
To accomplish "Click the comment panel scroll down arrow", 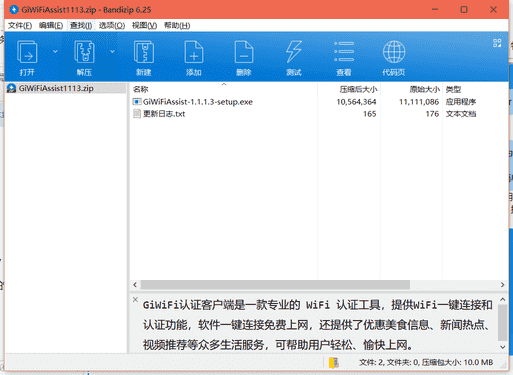I will click(x=503, y=347).
